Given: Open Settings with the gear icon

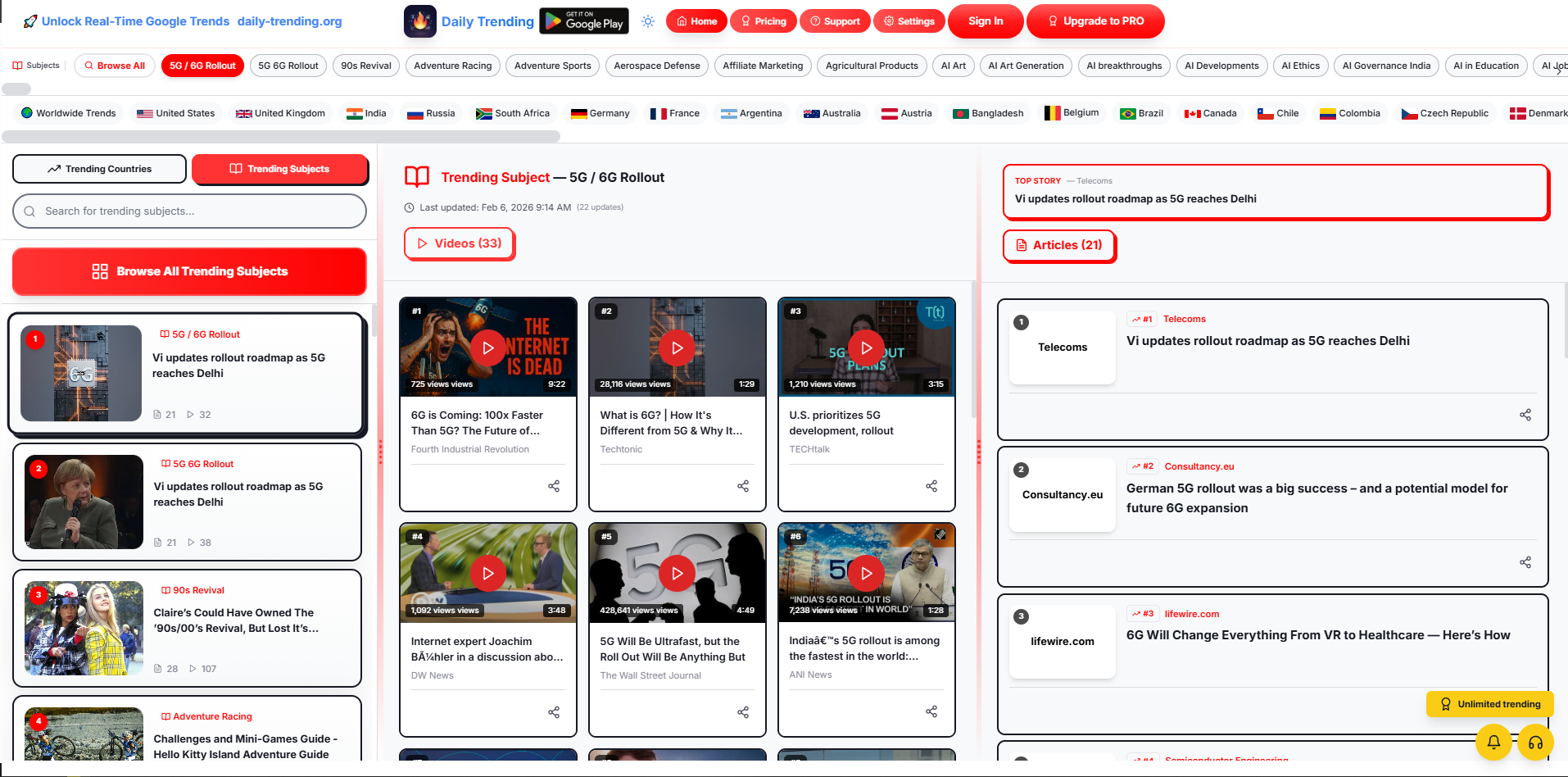Looking at the screenshot, I should point(909,21).
